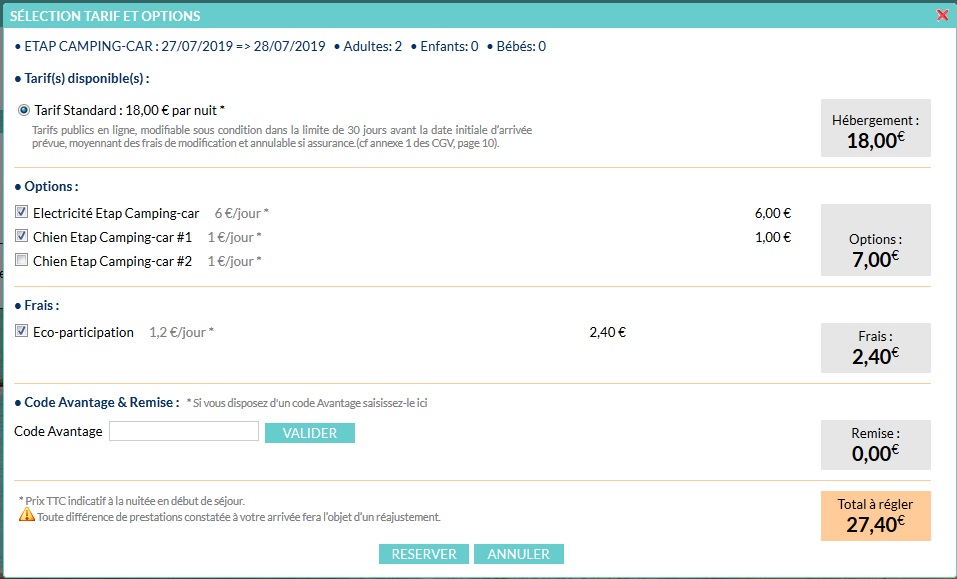The width and height of the screenshot is (957, 579).
Task: Toggle the Eco-participation checkbox
Action: 22,332
